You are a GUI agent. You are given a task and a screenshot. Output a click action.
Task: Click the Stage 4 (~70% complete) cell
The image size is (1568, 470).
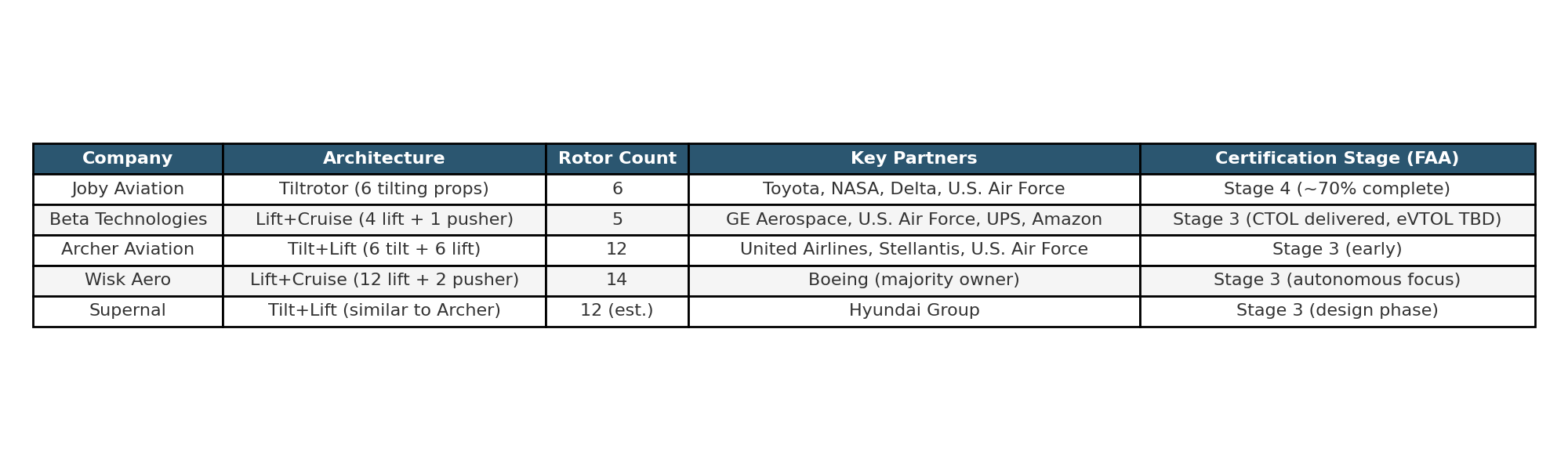click(x=1338, y=190)
